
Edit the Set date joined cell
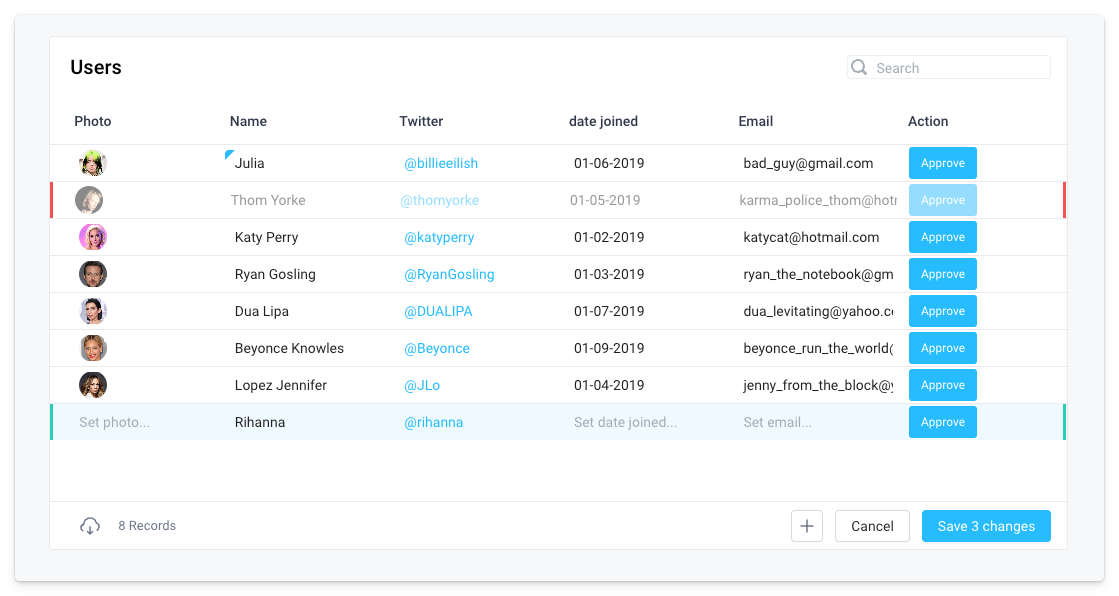tap(625, 422)
